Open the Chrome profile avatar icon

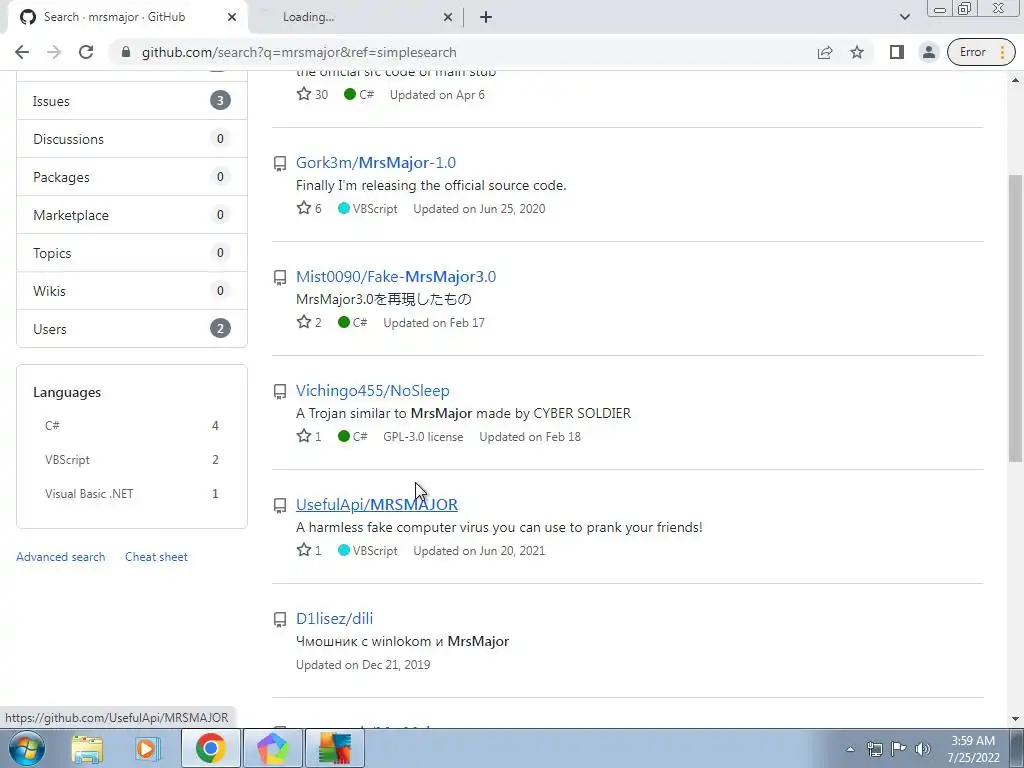(x=929, y=52)
